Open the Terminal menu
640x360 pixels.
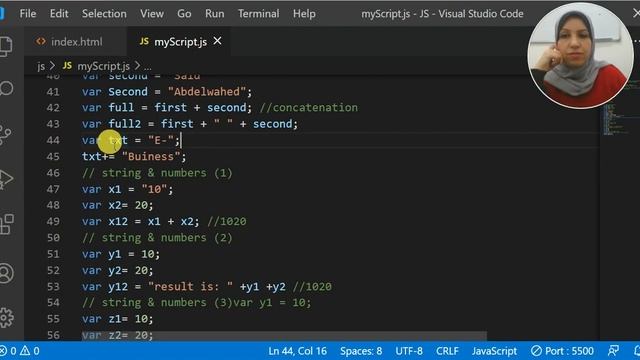pyautogui.click(x=259, y=13)
